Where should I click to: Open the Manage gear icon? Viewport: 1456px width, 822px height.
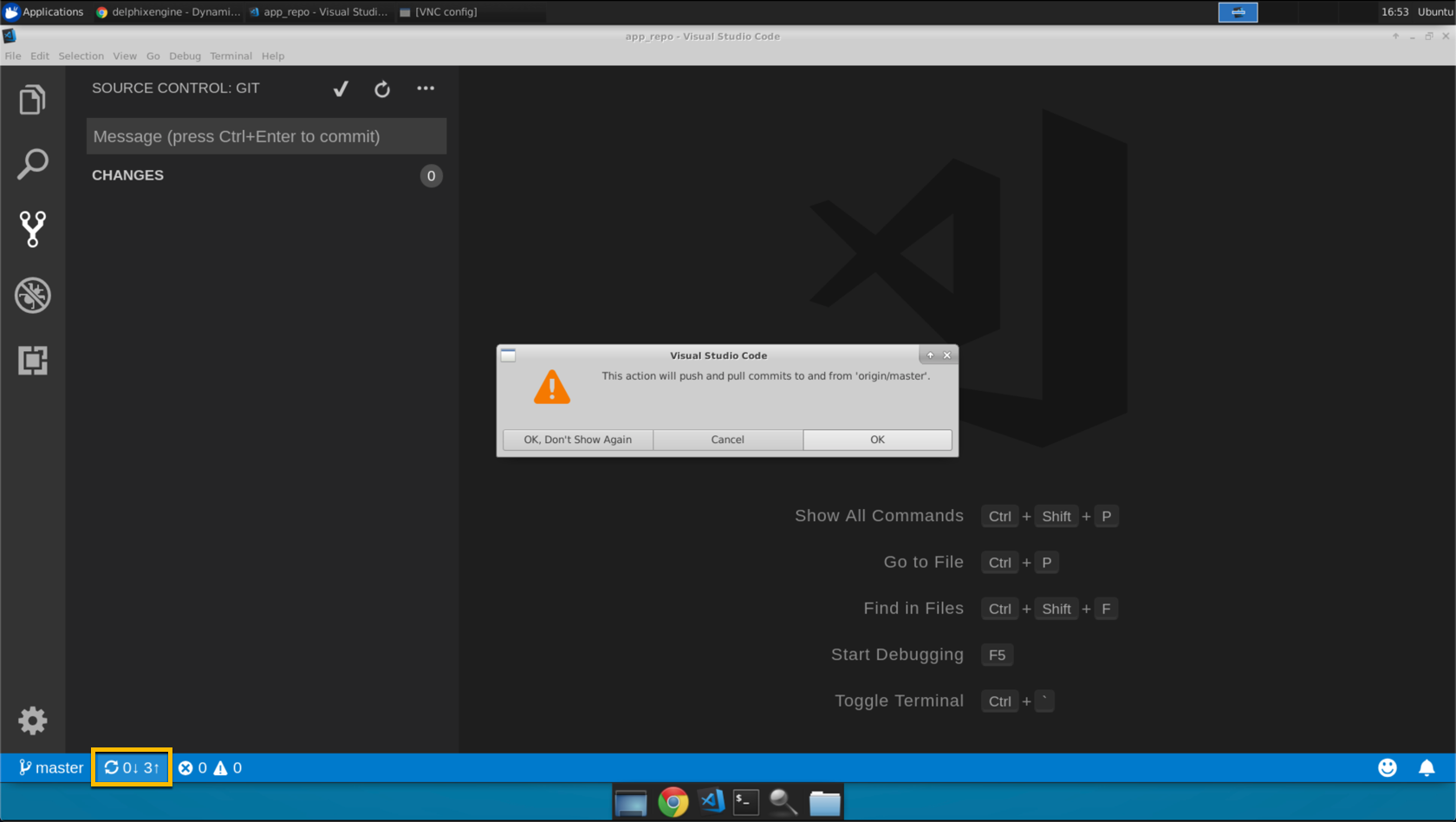pyautogui.click(x=32, y=721)
